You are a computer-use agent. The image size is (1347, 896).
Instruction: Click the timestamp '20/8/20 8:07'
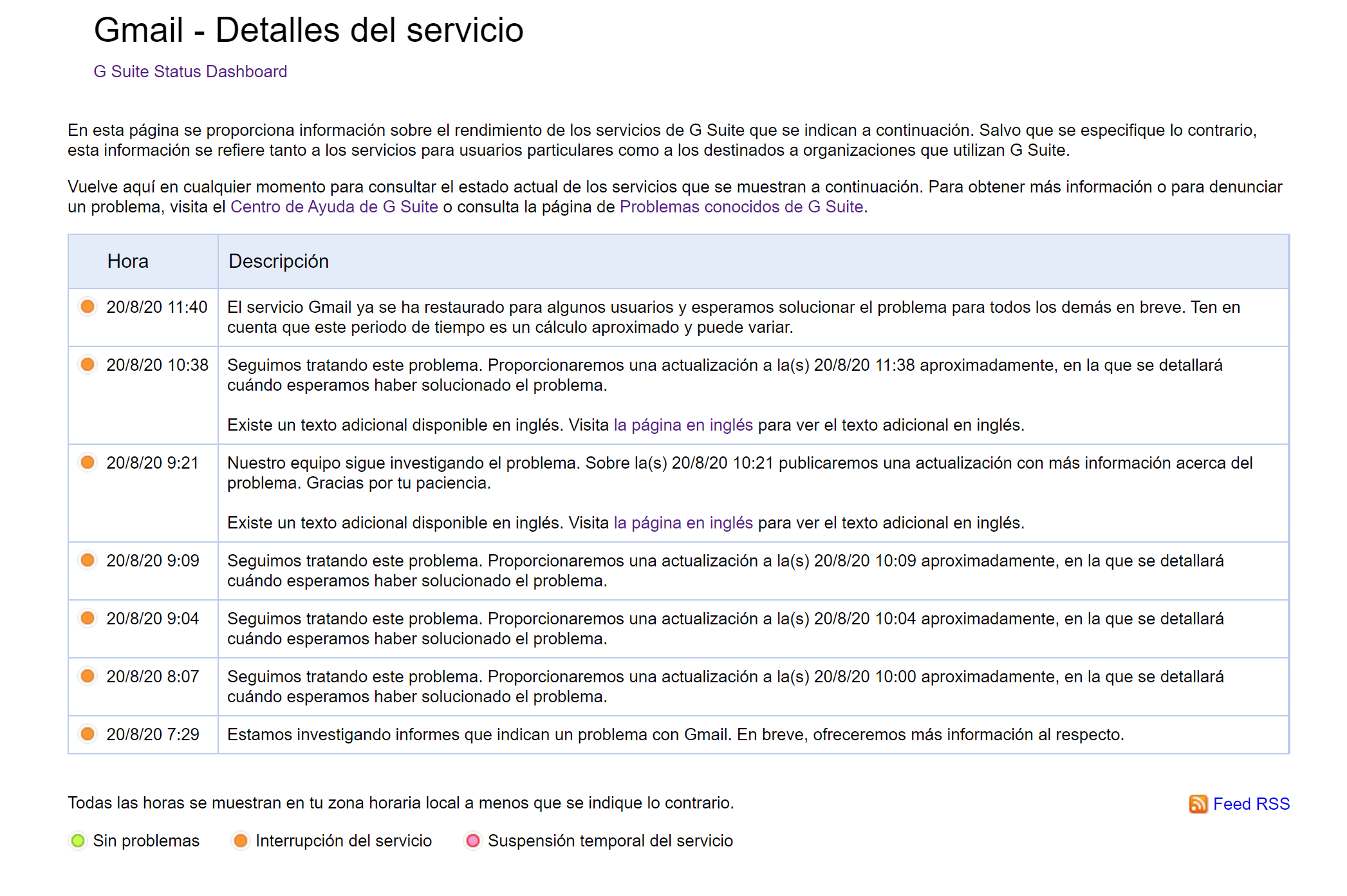click(x=153, y=677)
